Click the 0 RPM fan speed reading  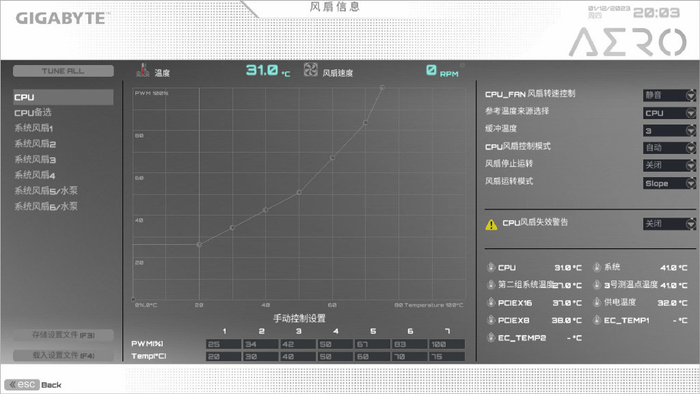(442, 71)
